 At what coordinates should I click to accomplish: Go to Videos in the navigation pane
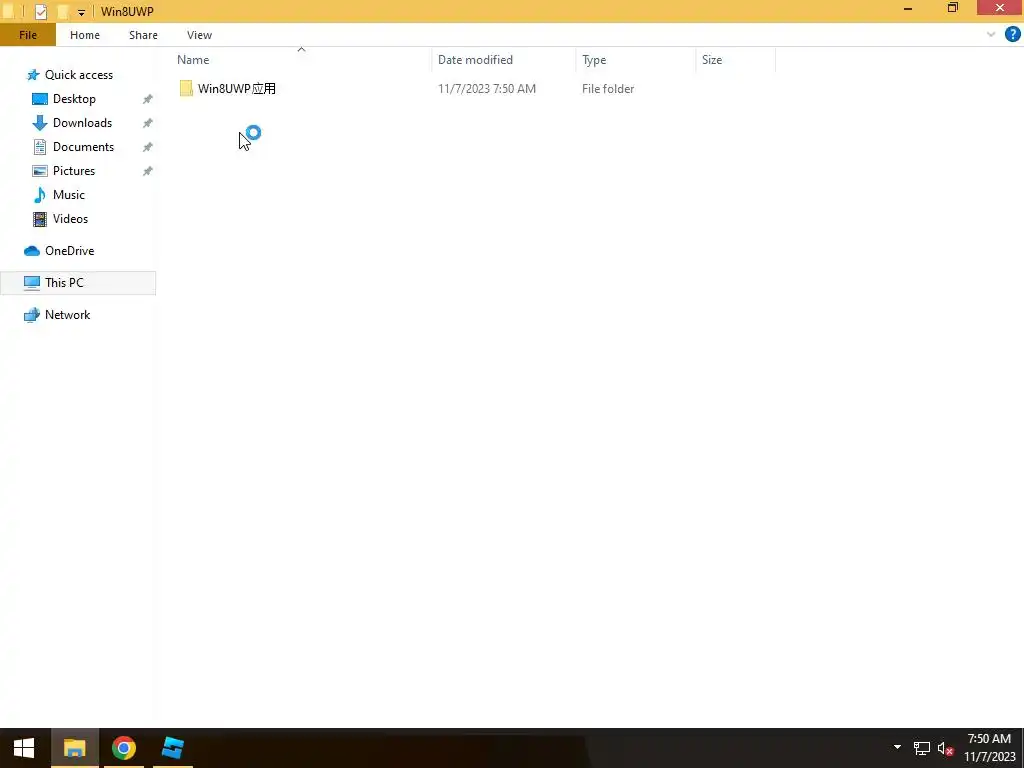click(70, 219)
